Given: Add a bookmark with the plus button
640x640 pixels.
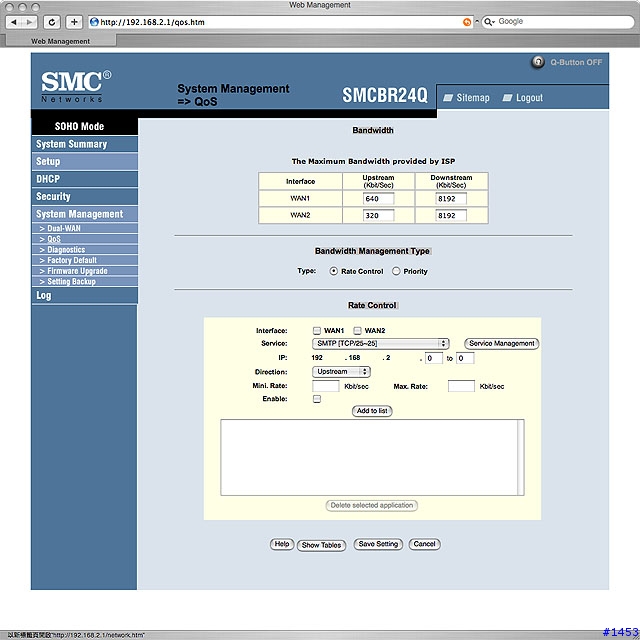Looking at the screenshot, I should point(74,22).
